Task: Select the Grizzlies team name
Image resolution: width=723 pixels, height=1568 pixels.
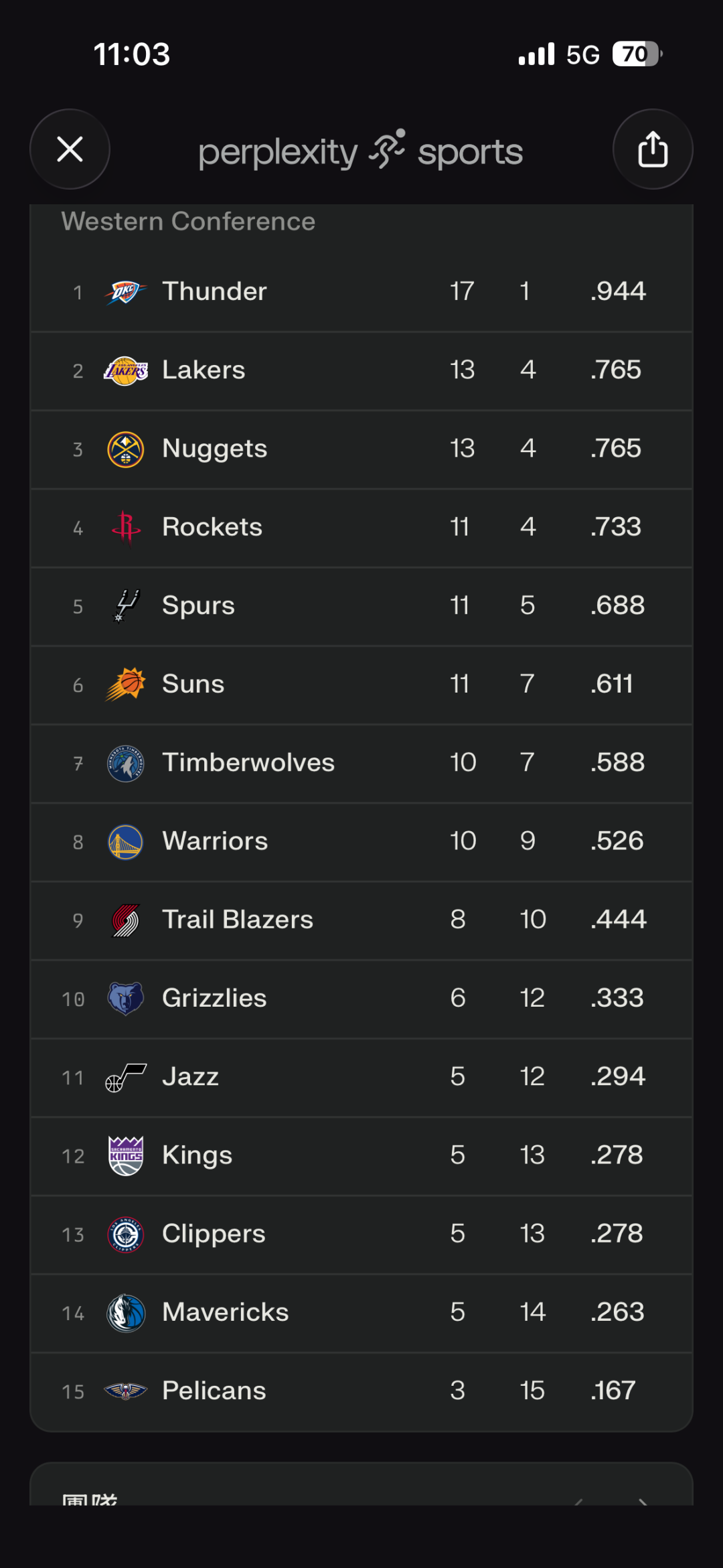Action: pyautogui.click(x=214, y=998)
